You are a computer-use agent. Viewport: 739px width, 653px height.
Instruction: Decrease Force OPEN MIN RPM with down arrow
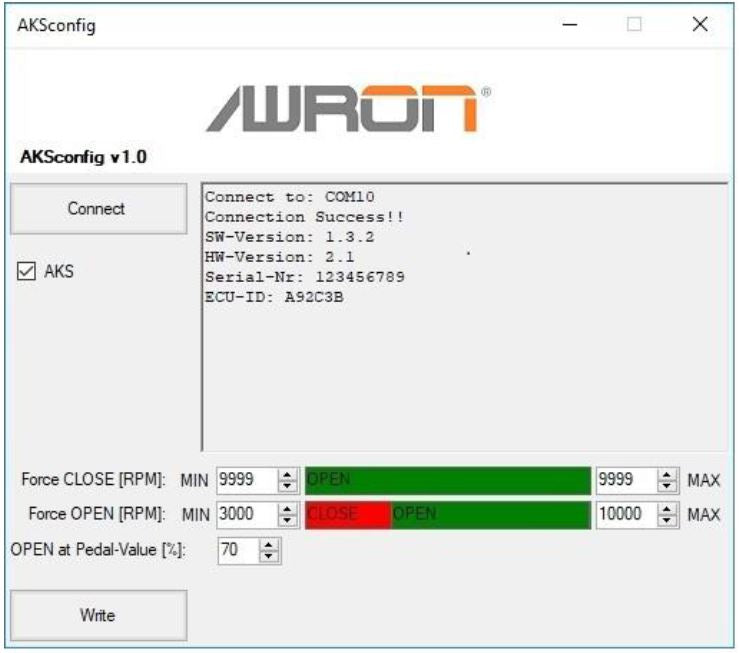point(287,520)
